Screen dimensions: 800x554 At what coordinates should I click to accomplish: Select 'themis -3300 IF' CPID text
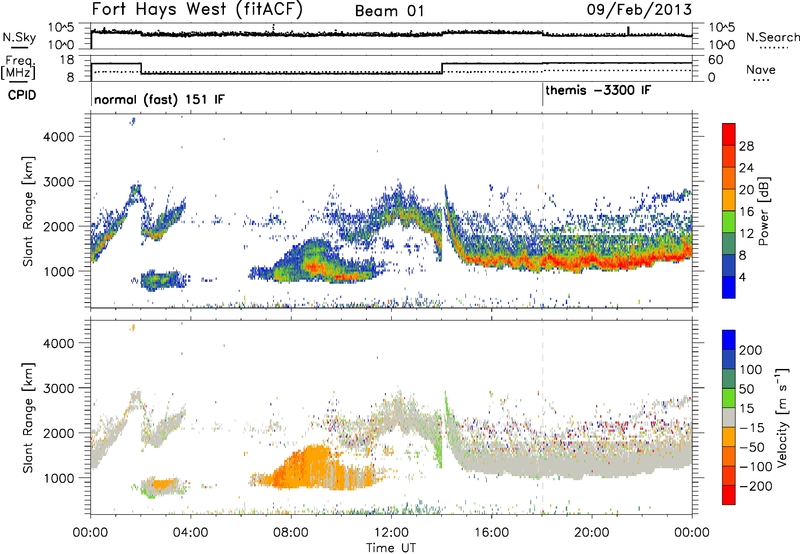(x=598, y=91)
